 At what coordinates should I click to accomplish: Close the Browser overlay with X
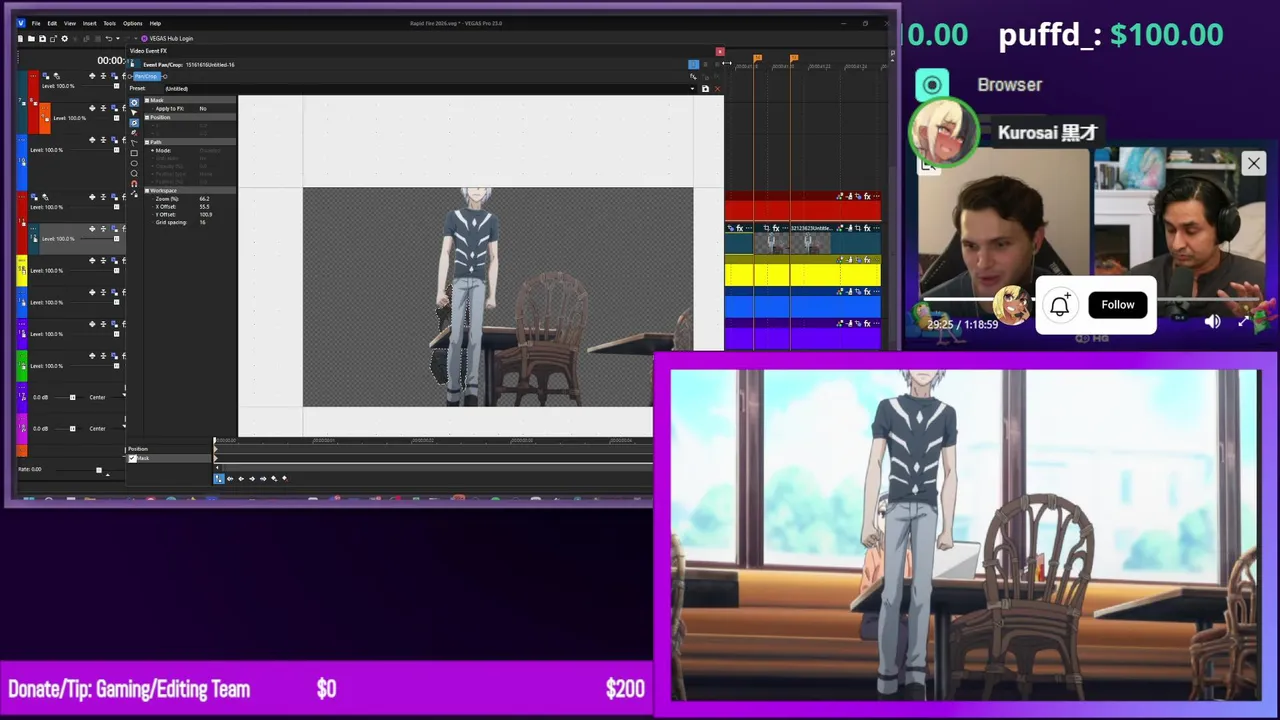(x=1253, y=163)
